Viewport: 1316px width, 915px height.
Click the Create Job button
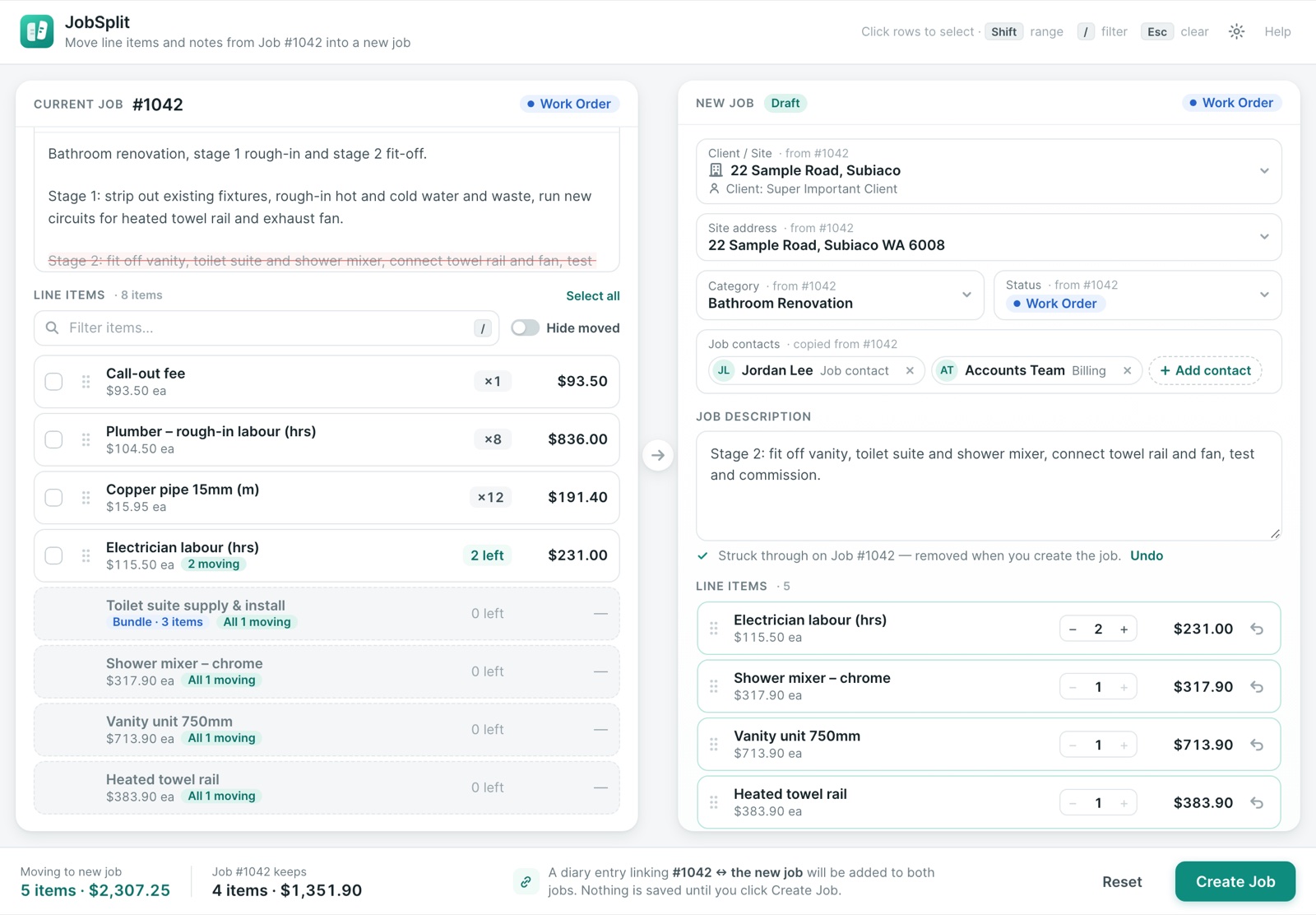click(1235, 882)
